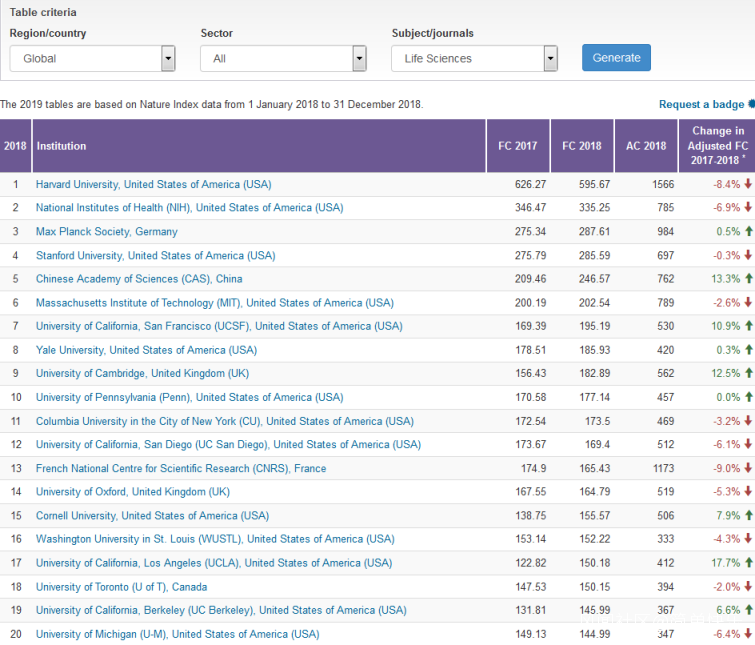Viewport: 755px width, 645px height.
Task: Open the Subject/journals Life Sciences dropdown
Action: point(474,59)
